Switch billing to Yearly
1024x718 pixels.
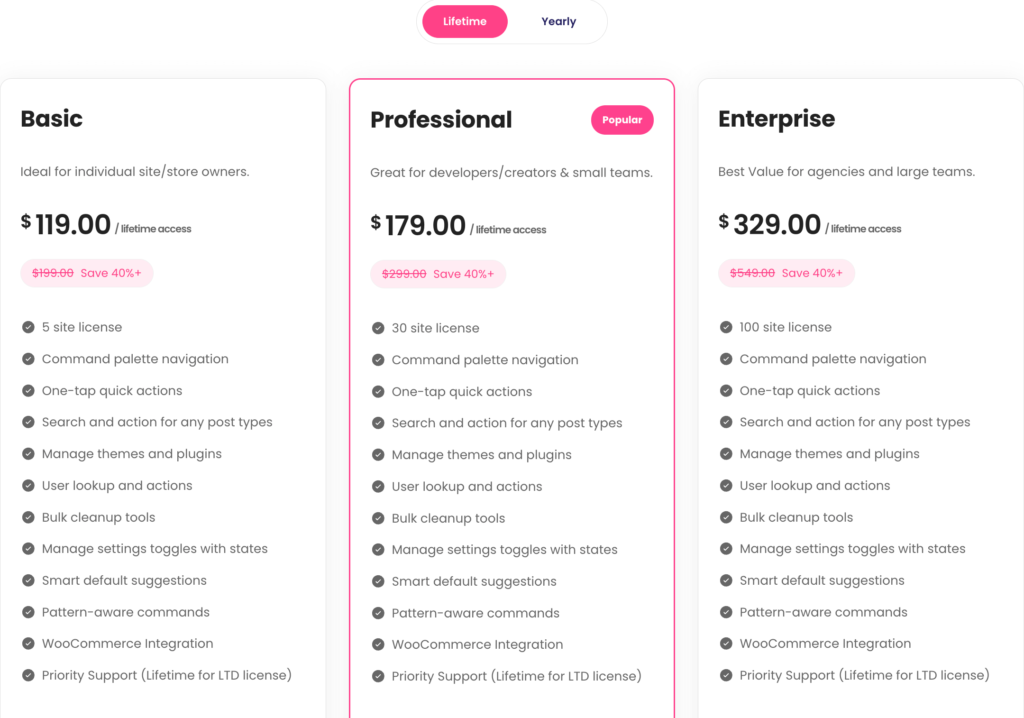click(x=558, y=21)
